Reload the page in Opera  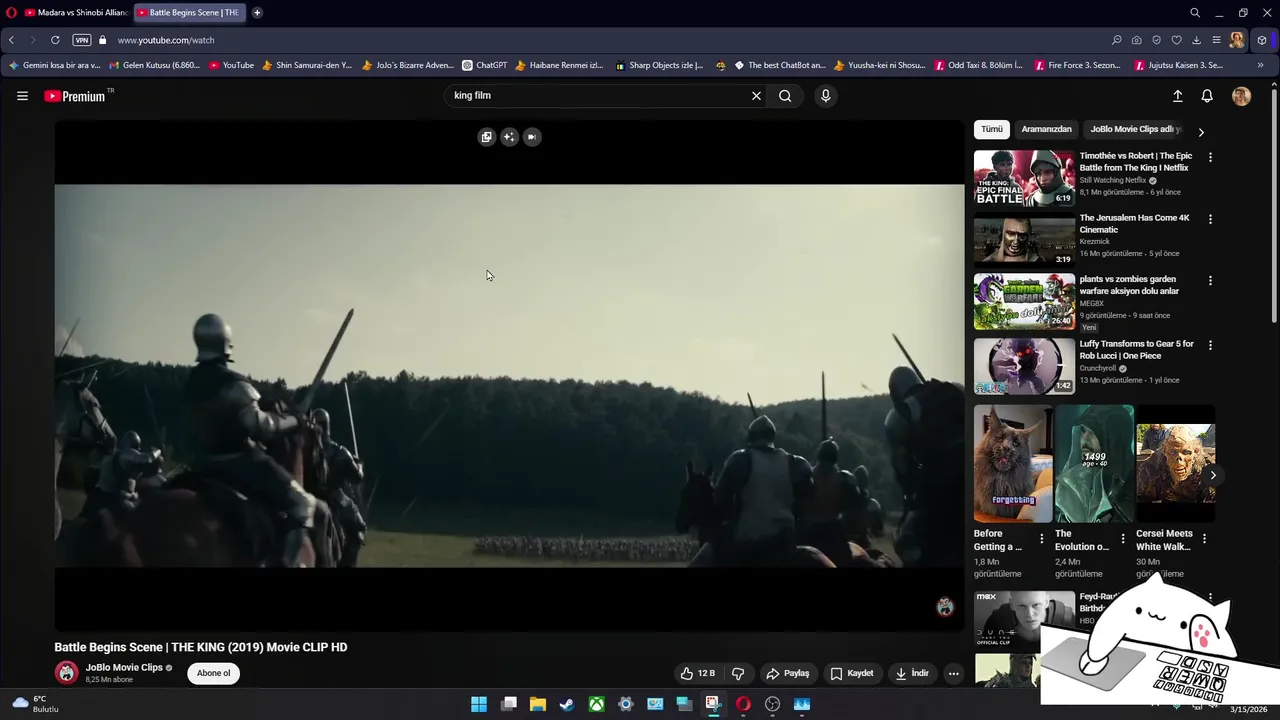[55, 40]
